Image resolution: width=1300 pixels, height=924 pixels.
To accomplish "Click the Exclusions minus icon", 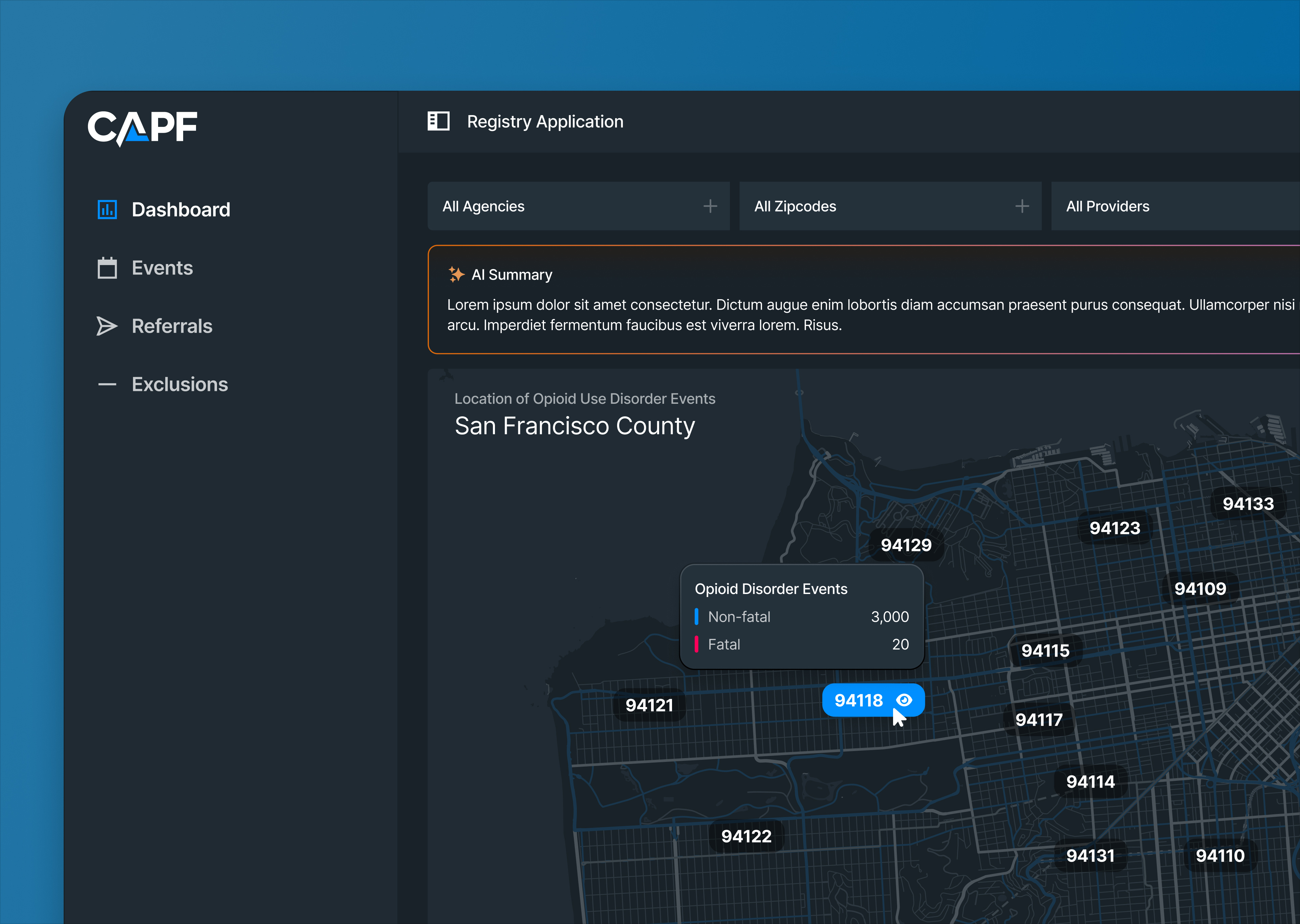I will point(107,384).
